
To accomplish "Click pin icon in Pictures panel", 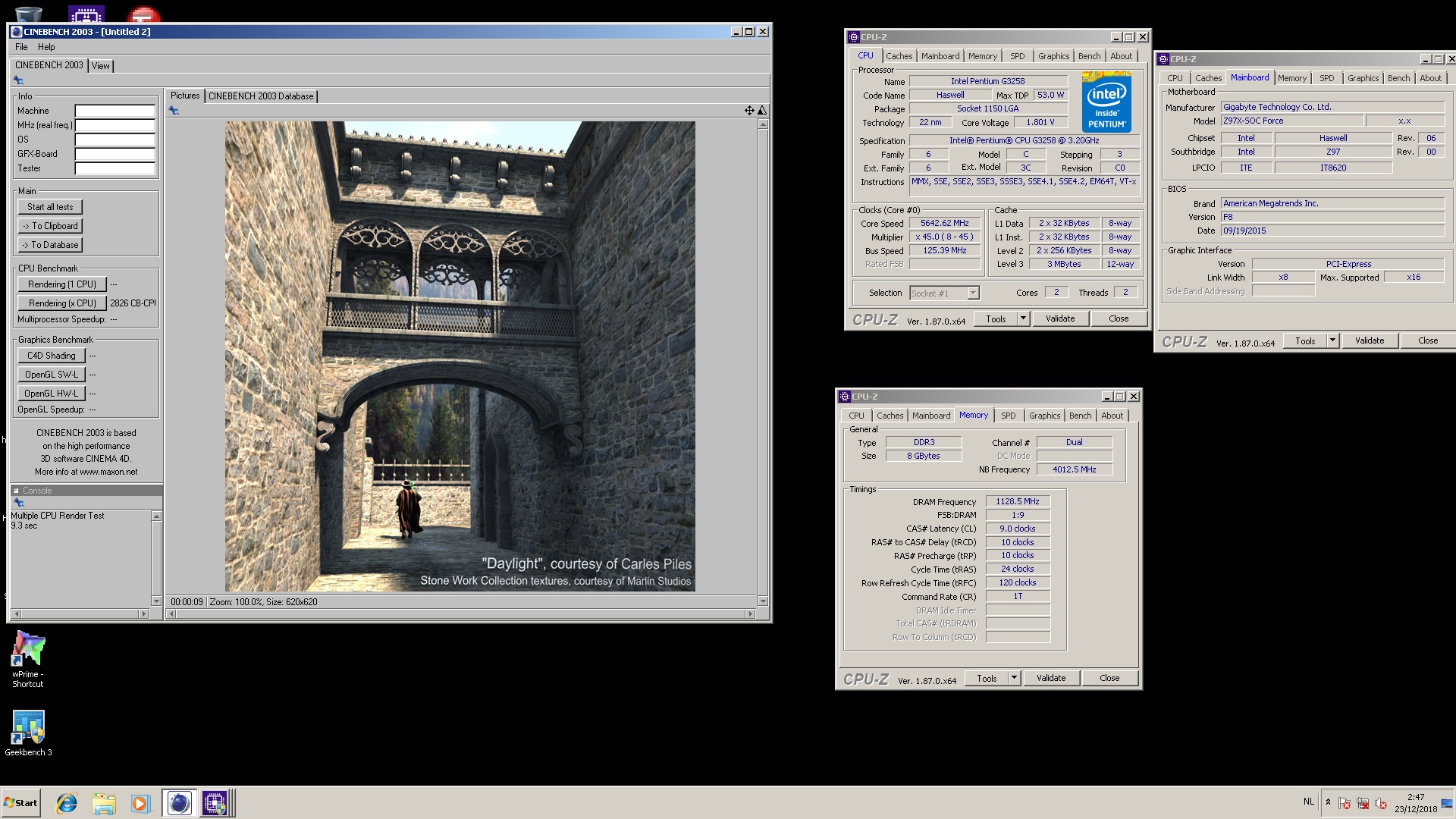I will point(174,111).
